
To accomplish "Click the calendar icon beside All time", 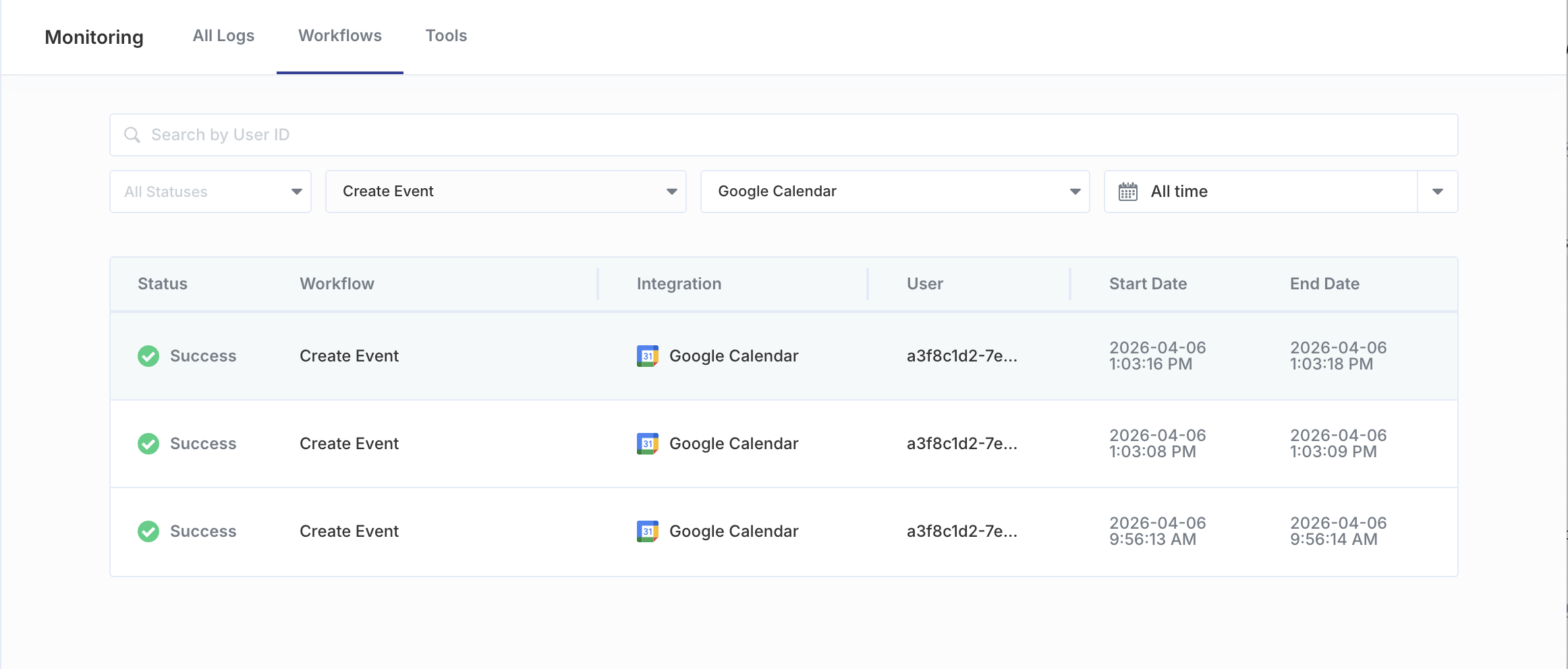I will tap(1127, 192).
